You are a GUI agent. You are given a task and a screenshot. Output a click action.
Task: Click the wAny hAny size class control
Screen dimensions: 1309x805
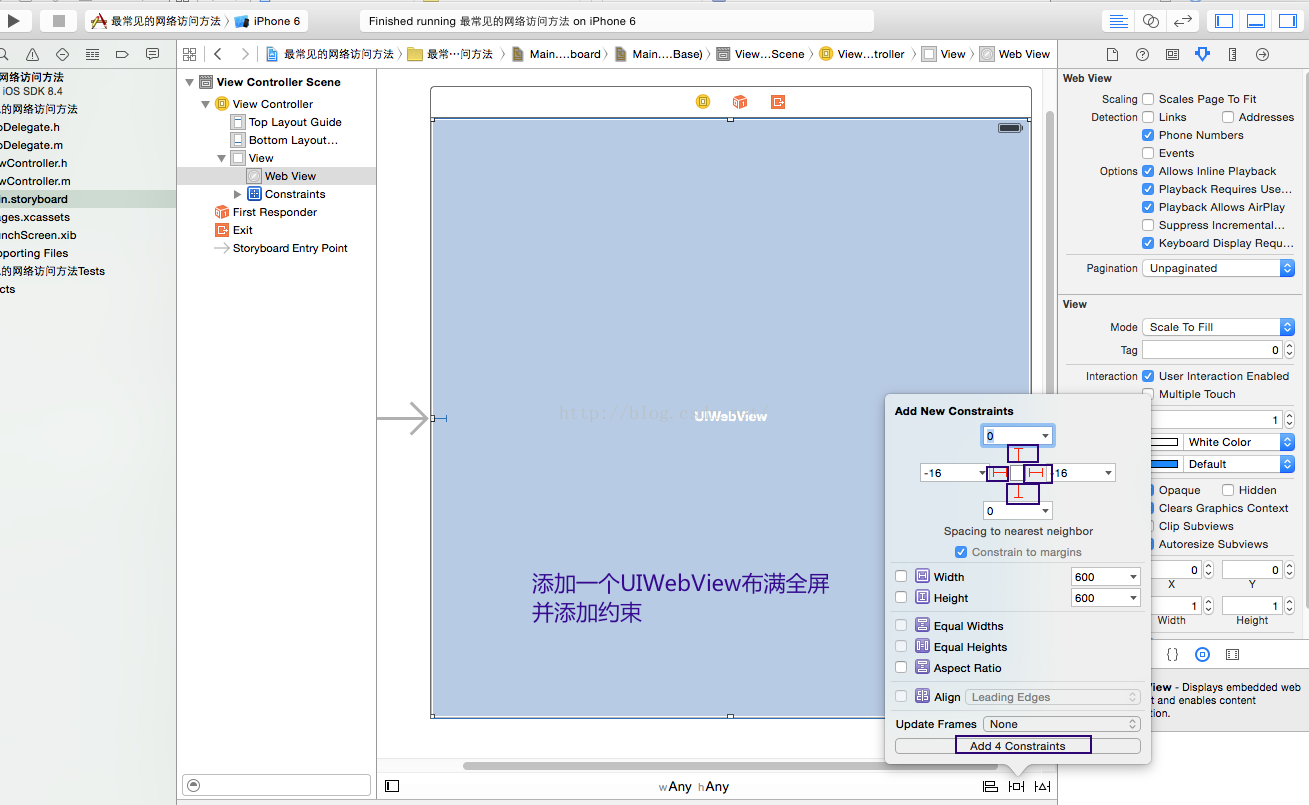click(x=693, y=787)
